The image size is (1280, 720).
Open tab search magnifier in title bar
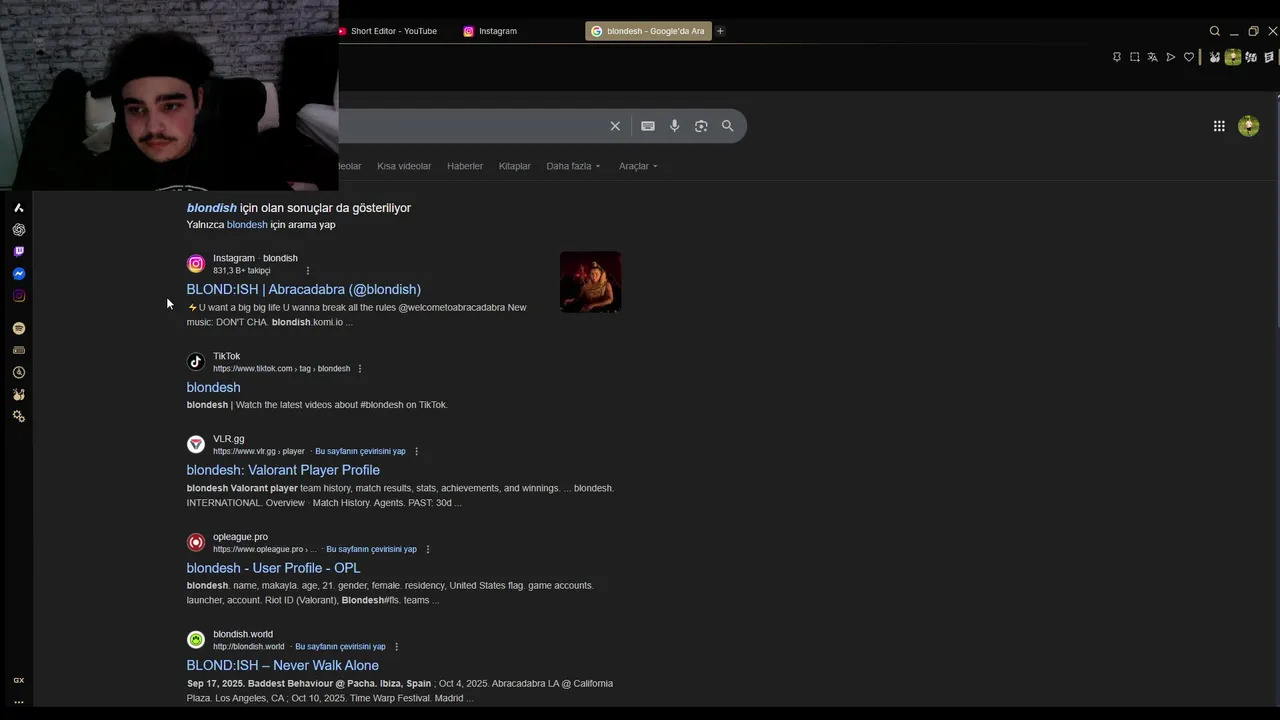click(x=1214, y=31)
